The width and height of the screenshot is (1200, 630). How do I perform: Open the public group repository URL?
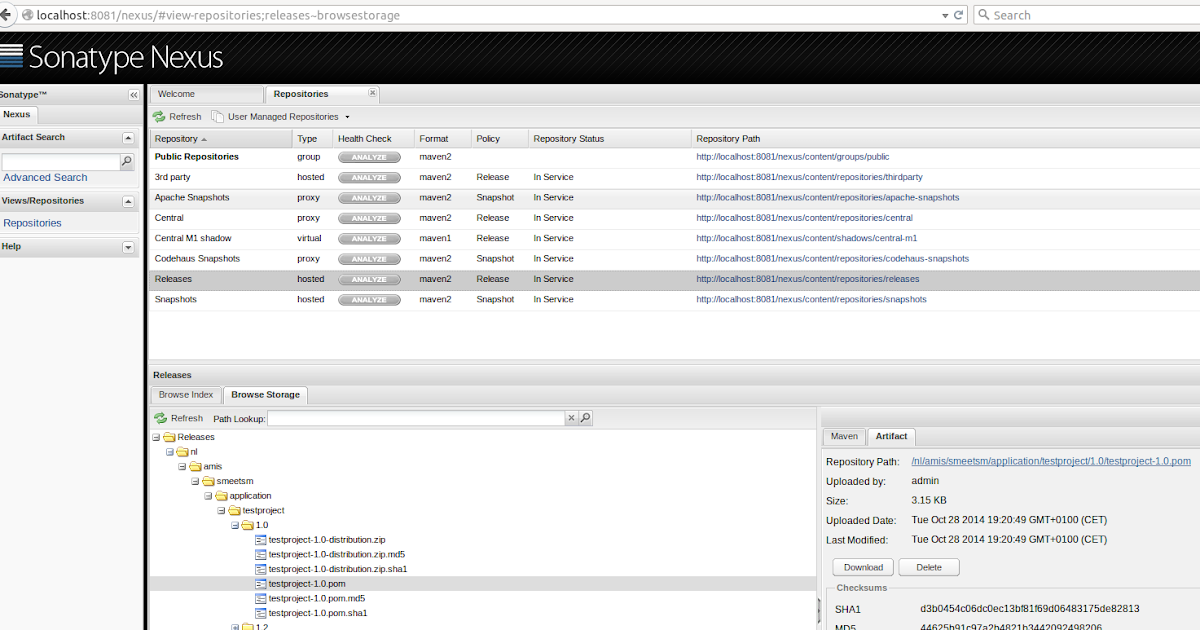(793, 157)
